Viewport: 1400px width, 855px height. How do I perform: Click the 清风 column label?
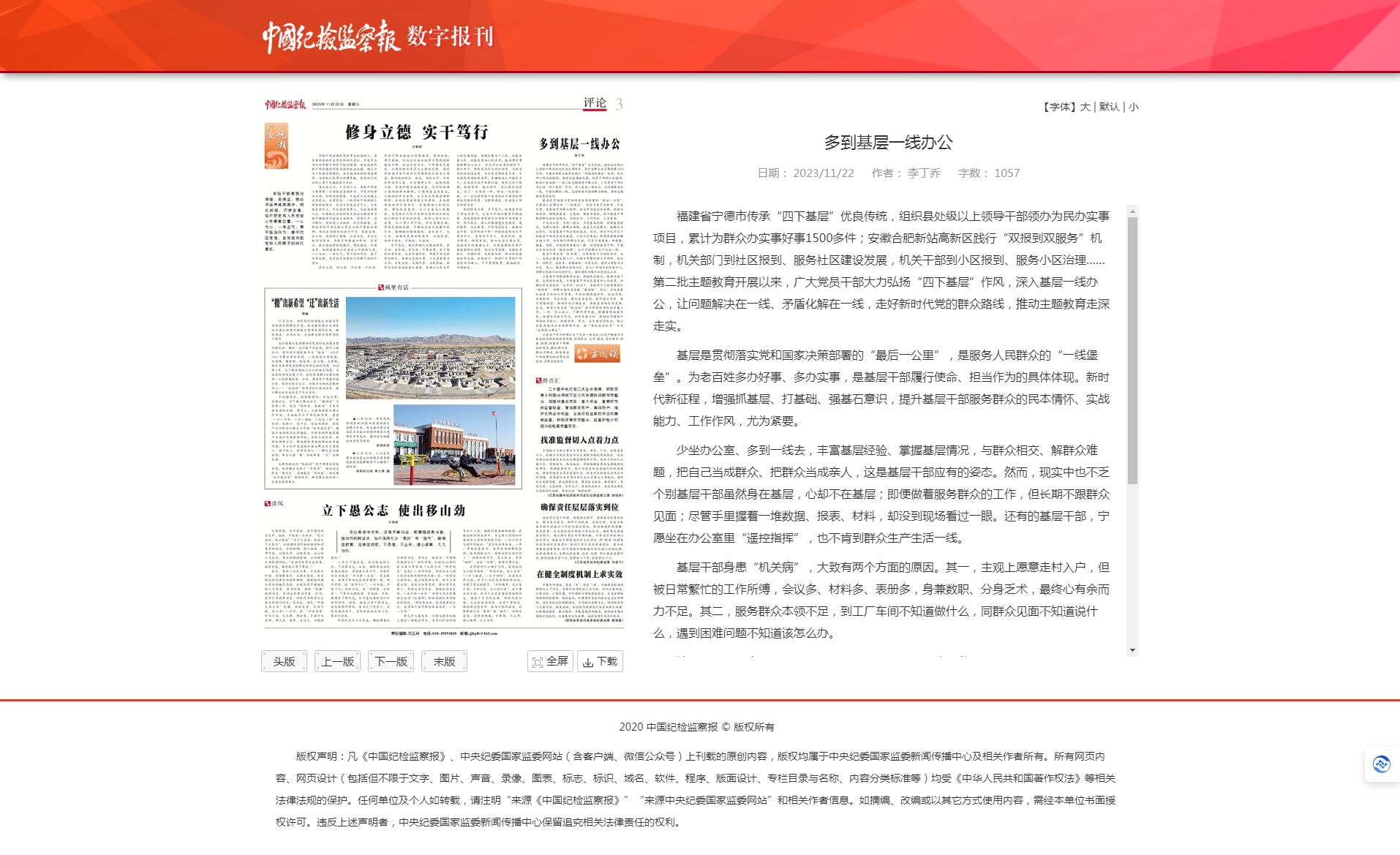(x=274, y=504)
